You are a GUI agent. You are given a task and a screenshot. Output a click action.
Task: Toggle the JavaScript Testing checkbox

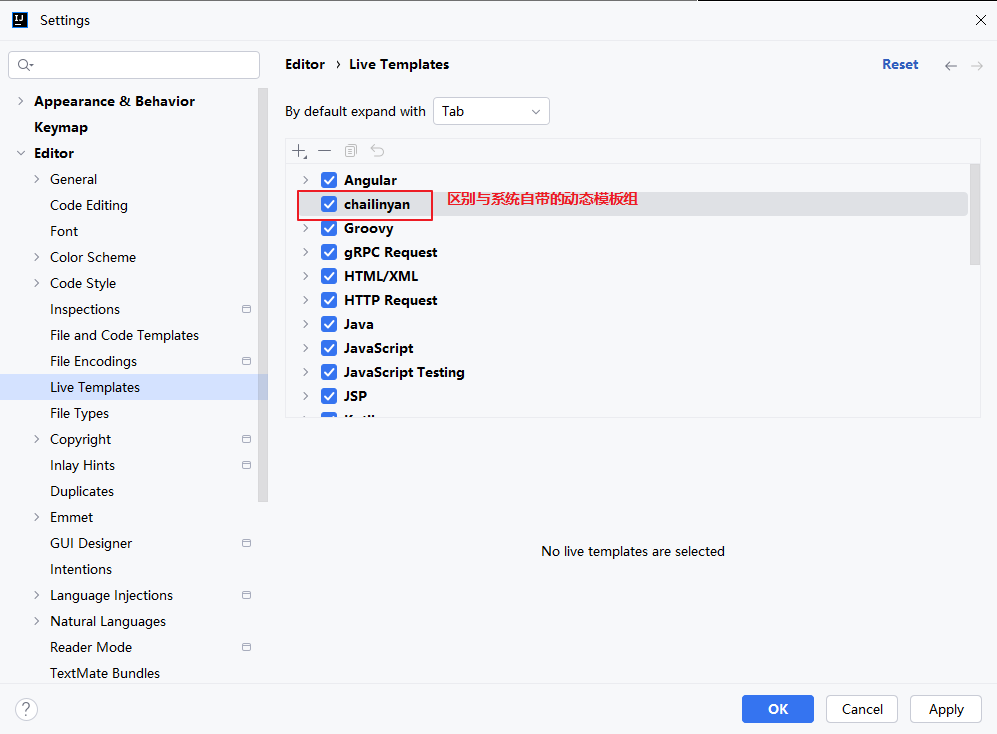click(x=329, y=372)
